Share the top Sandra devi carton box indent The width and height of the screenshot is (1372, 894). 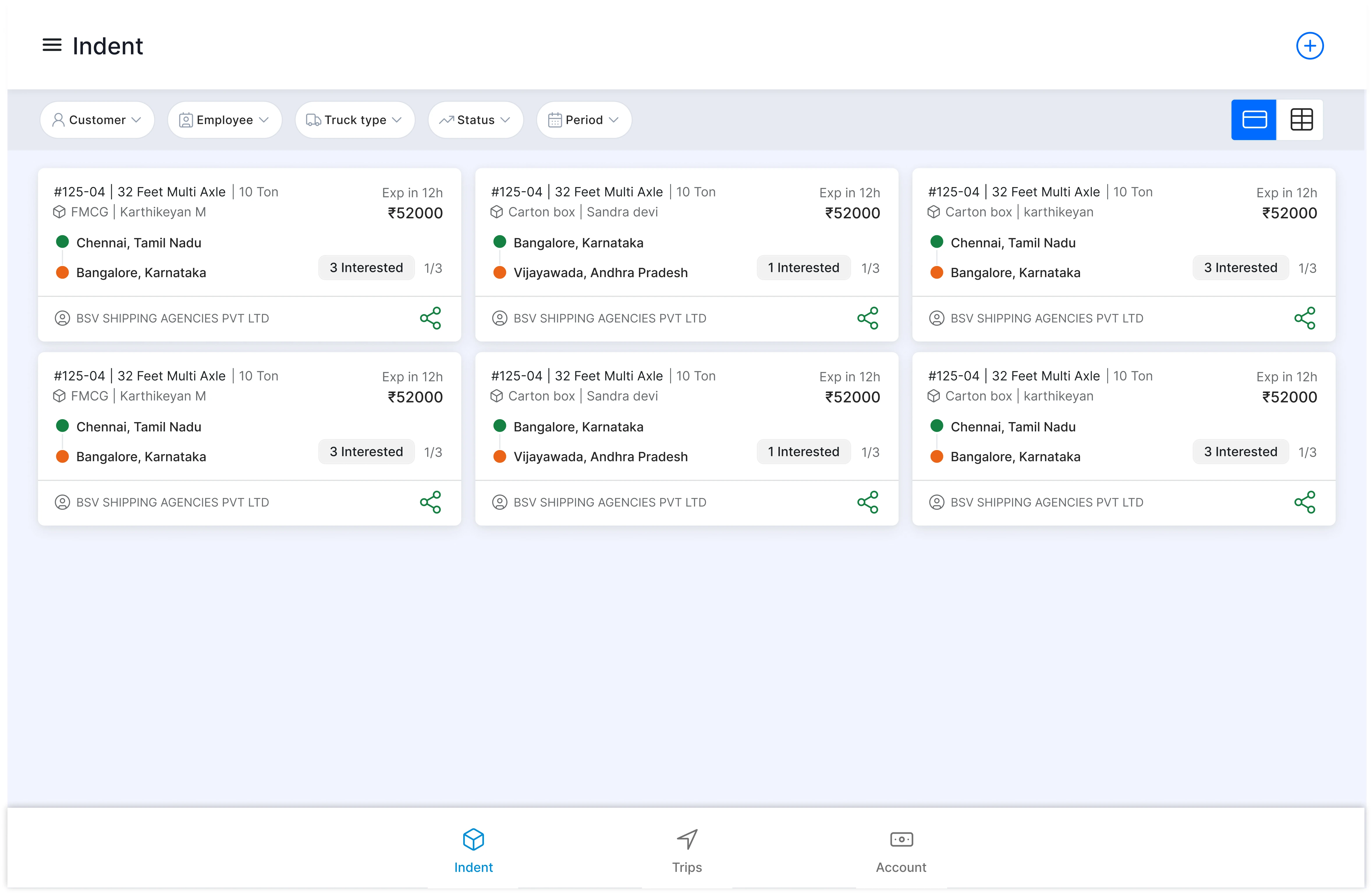(867, 318)
